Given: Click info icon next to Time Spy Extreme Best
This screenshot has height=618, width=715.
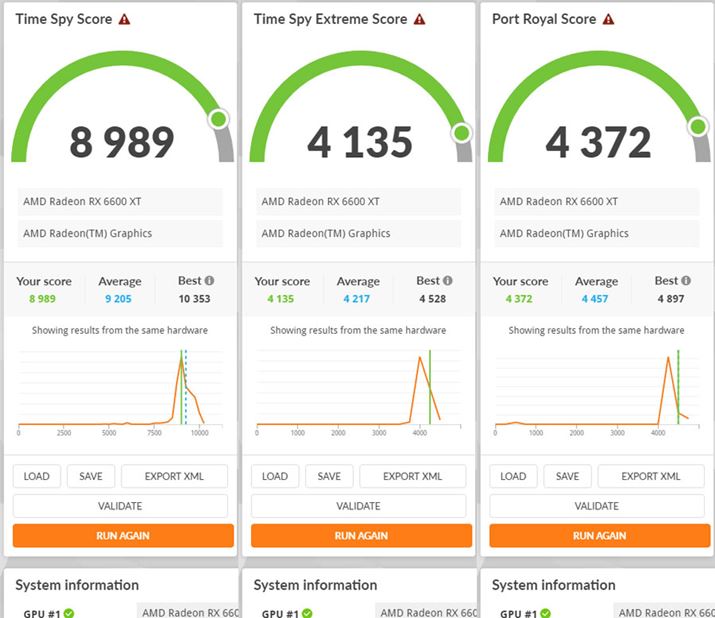Looking at the screenshot, I should [447, 281].
